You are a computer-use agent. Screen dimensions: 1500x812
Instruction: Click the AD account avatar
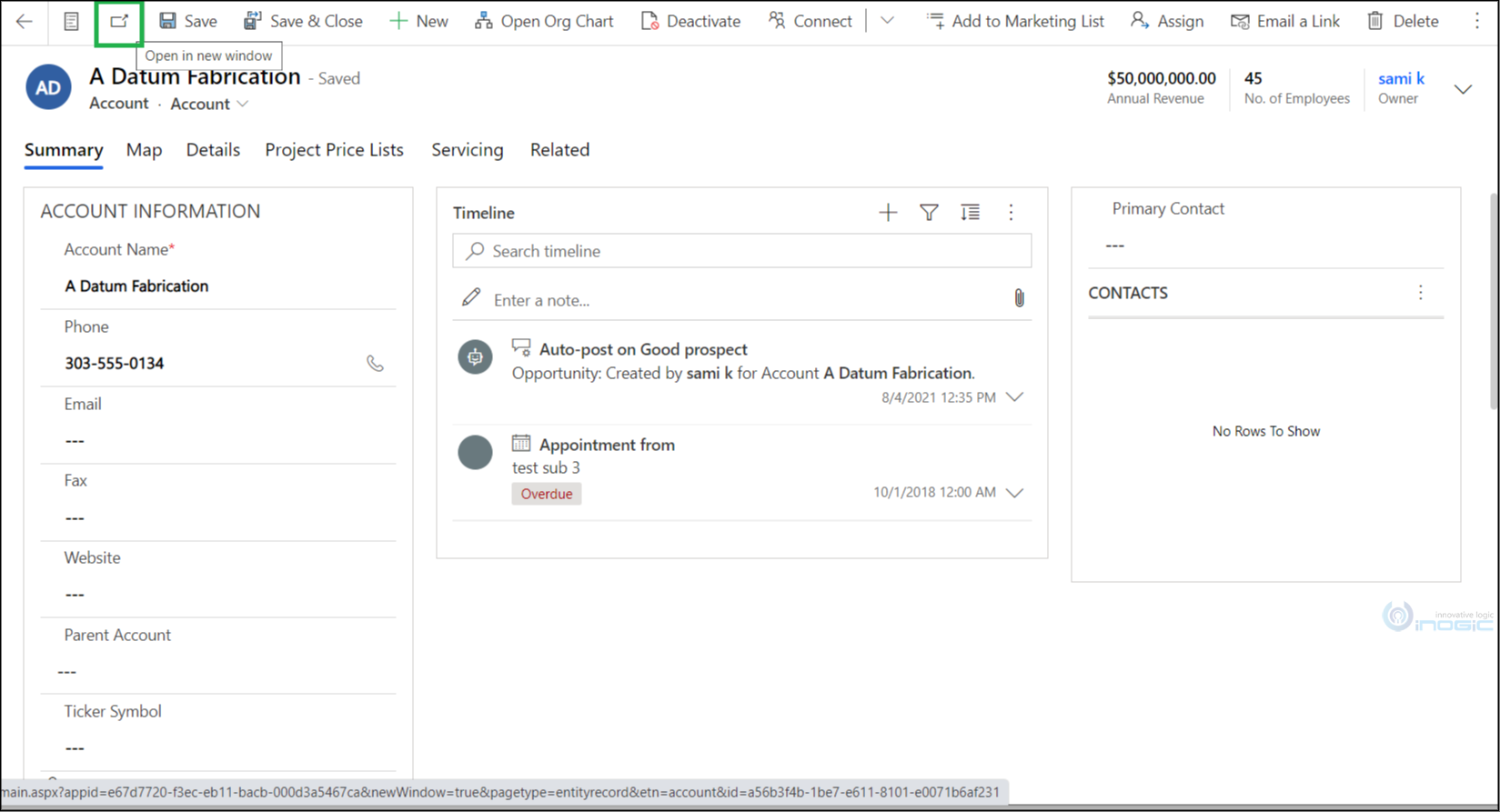pos(48,87)
